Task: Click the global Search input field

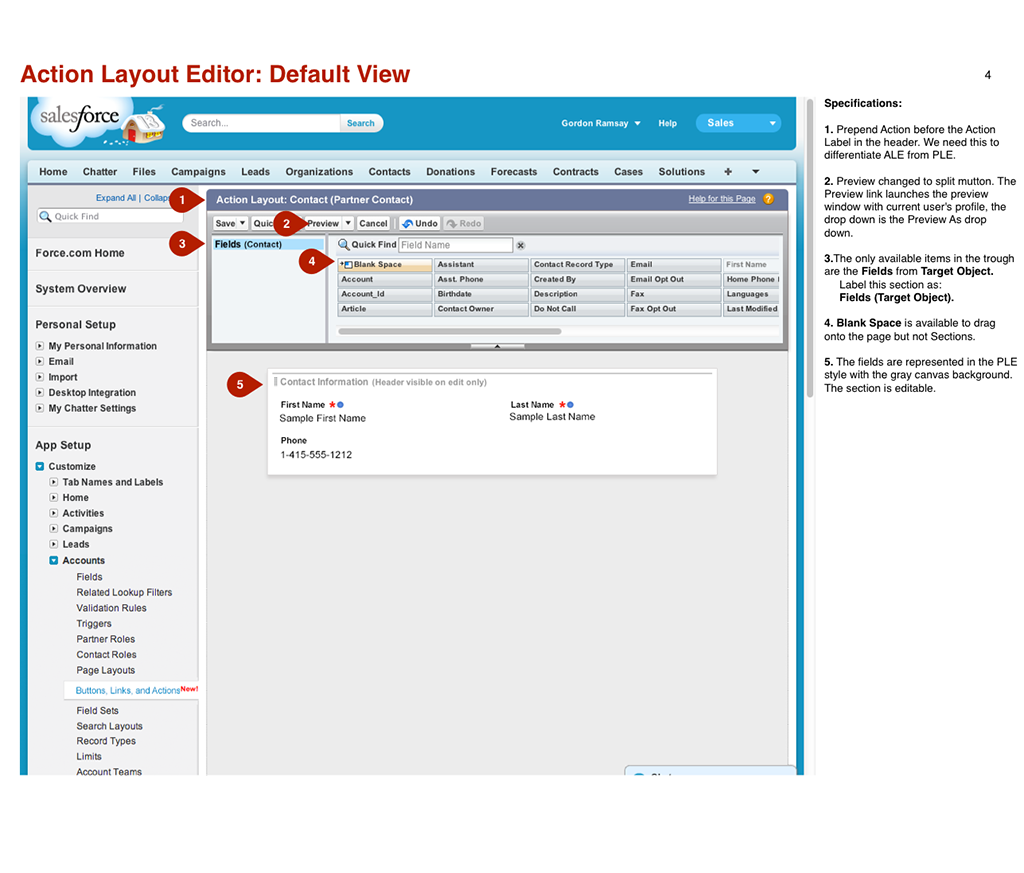Action: coord(262,123)
